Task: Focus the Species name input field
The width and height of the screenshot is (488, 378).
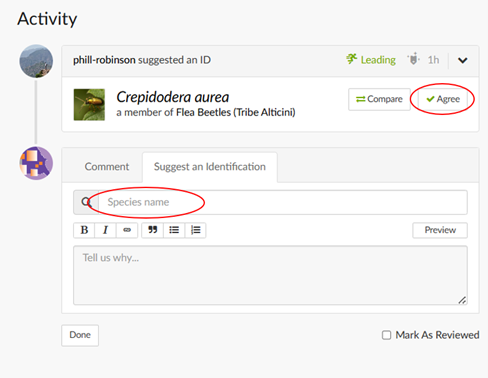Action: [283, 202]
